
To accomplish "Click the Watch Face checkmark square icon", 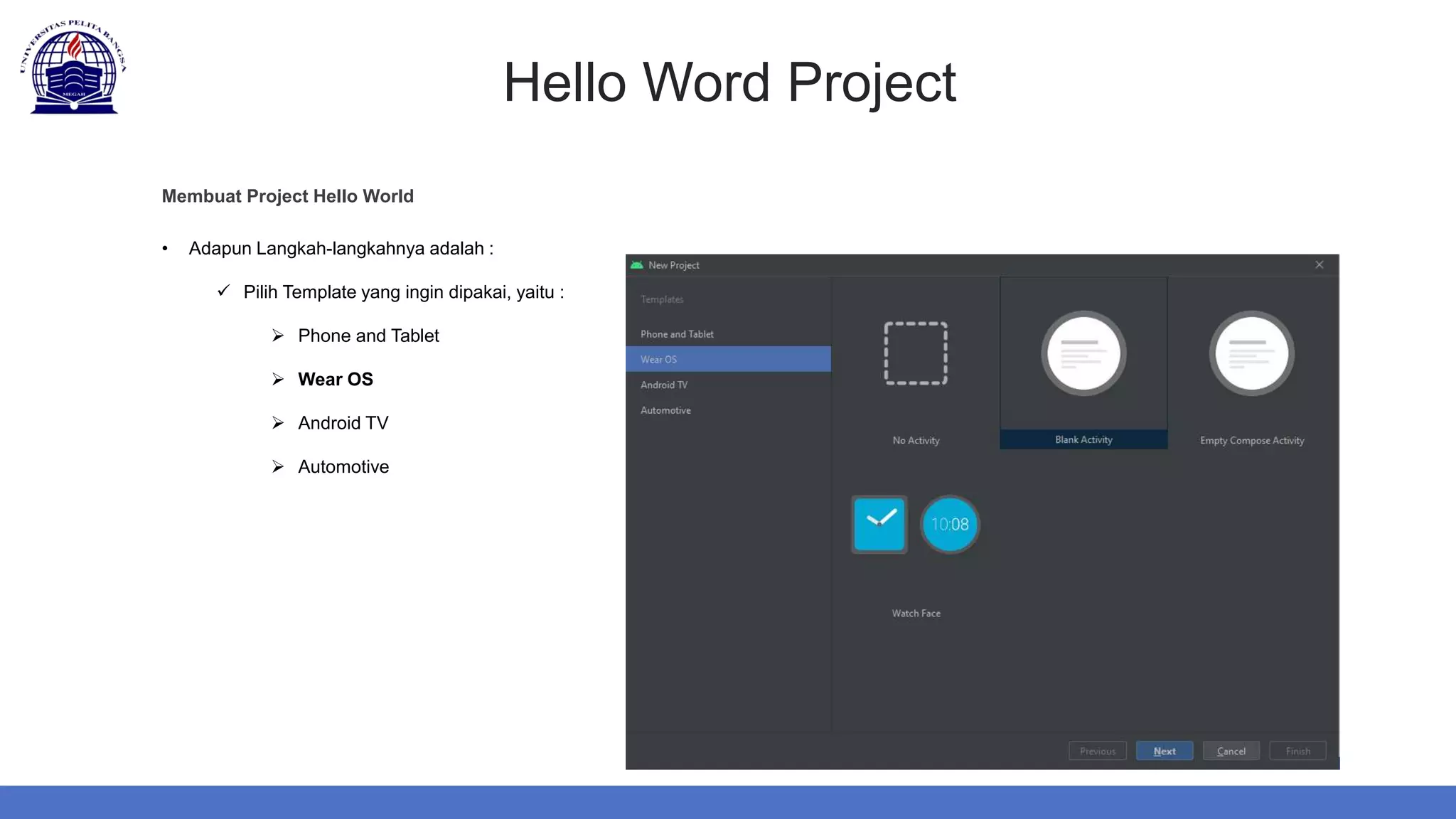I will 879,524.
